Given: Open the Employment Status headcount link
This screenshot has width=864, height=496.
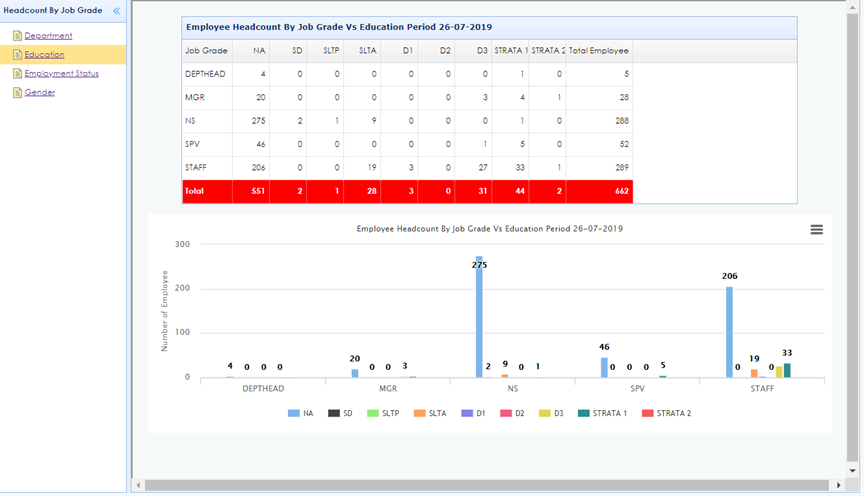Looking at the screenshot, I should point(61,74).
